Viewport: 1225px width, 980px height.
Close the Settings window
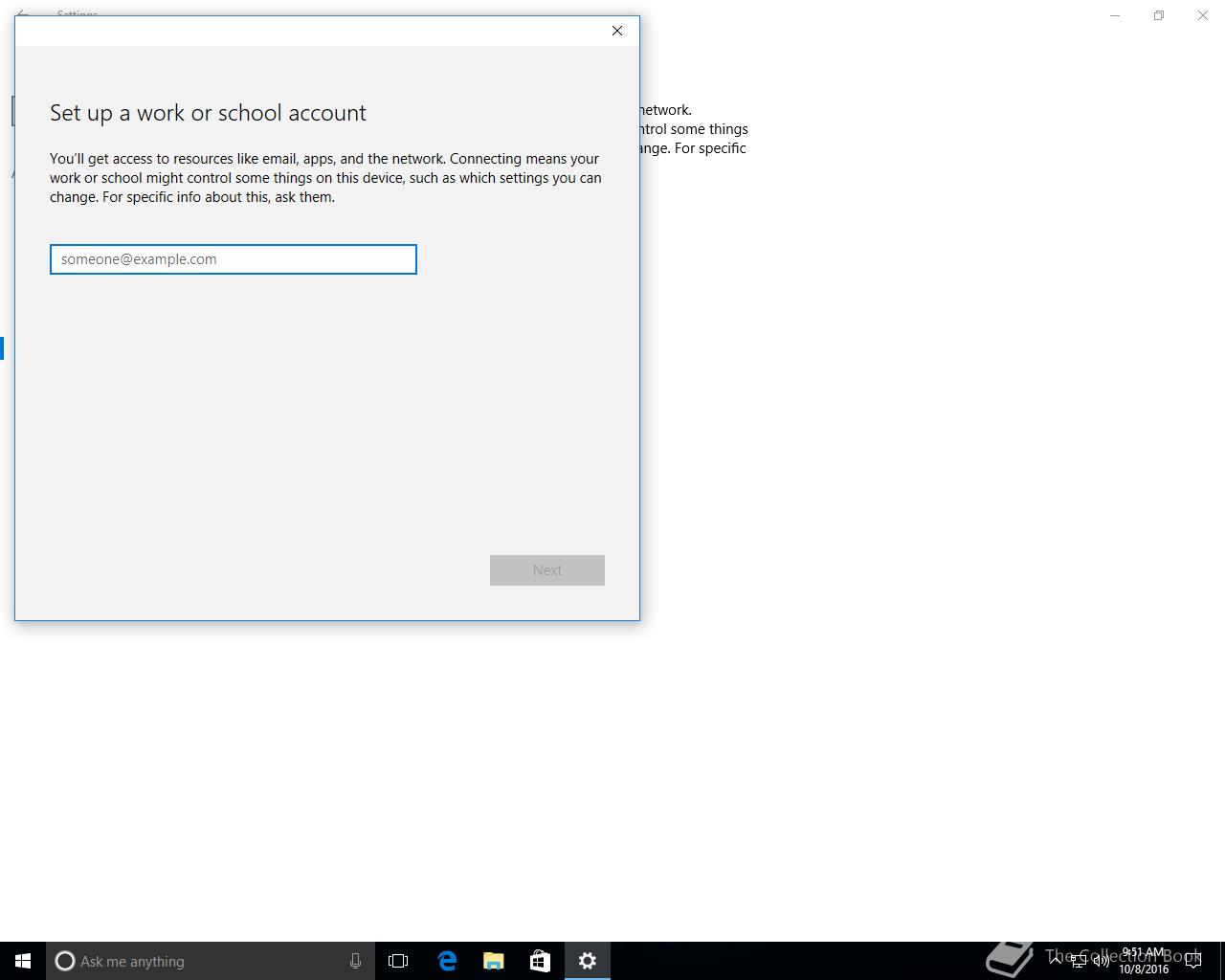(x=1203, y=15)
